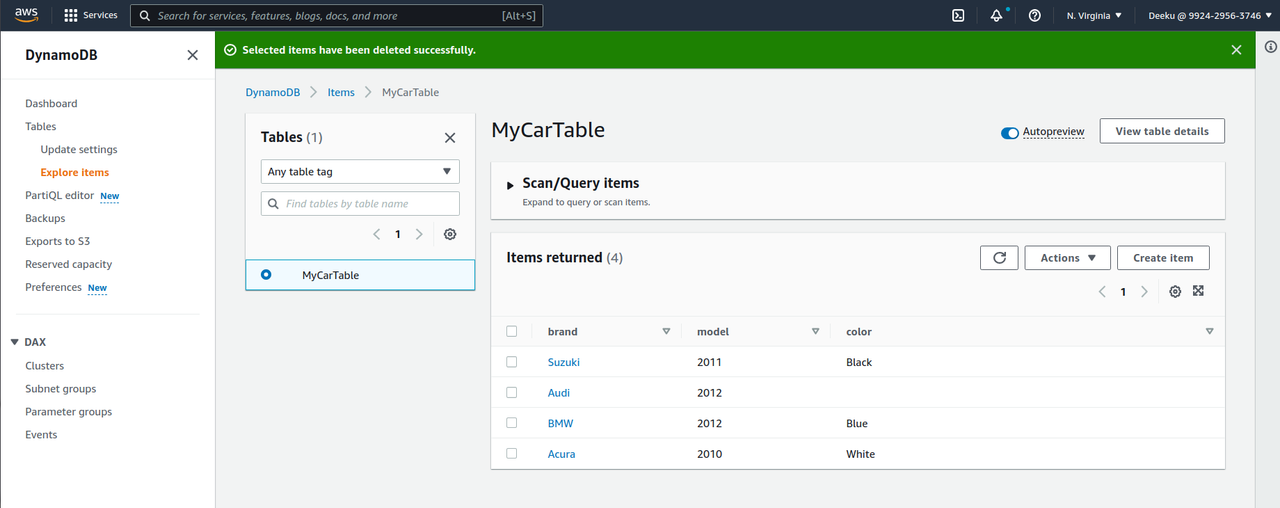Viewport: 1280px width, 508px height.
Task: Click the White color cell
Action: (860, 454)
